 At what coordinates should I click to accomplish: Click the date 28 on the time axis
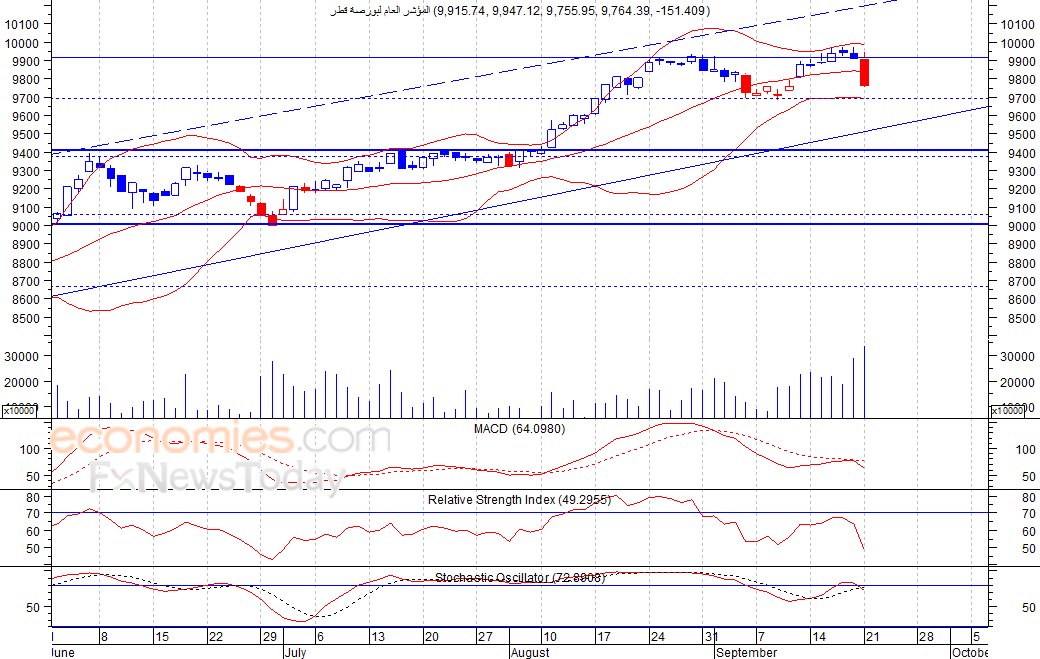coord(926,636)
